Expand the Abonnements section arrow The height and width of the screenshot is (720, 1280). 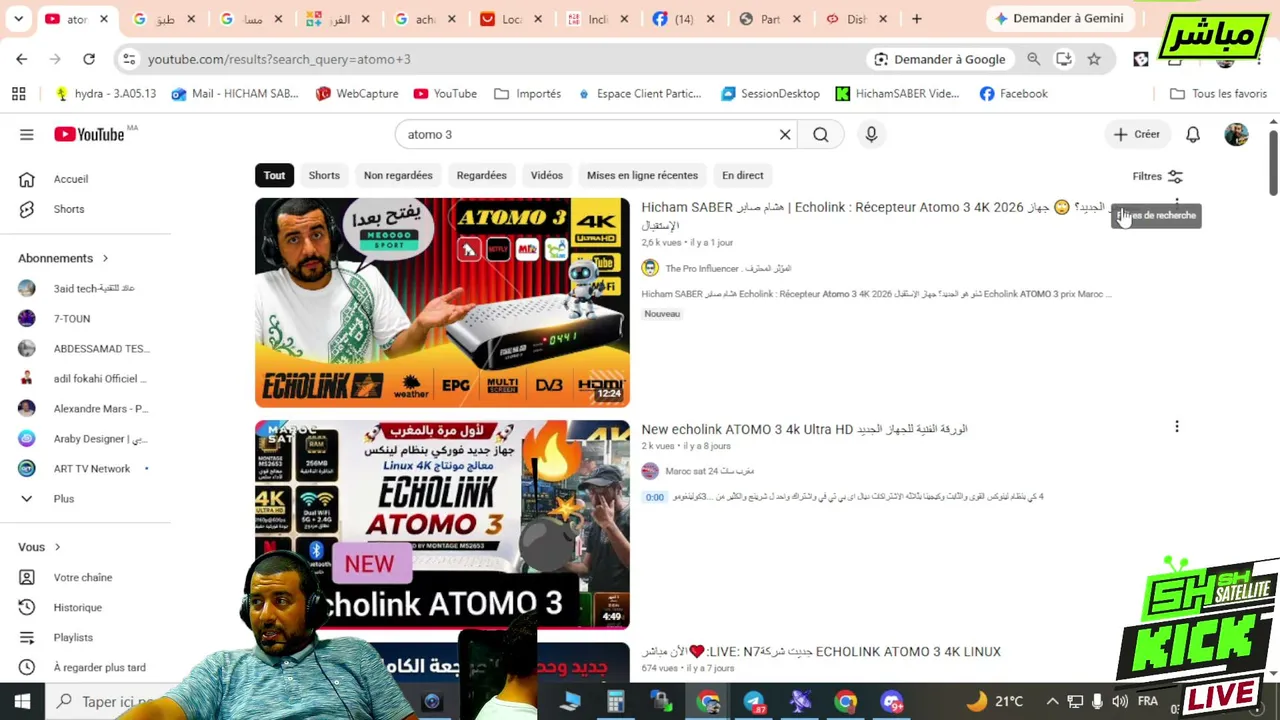coord(105,258)
